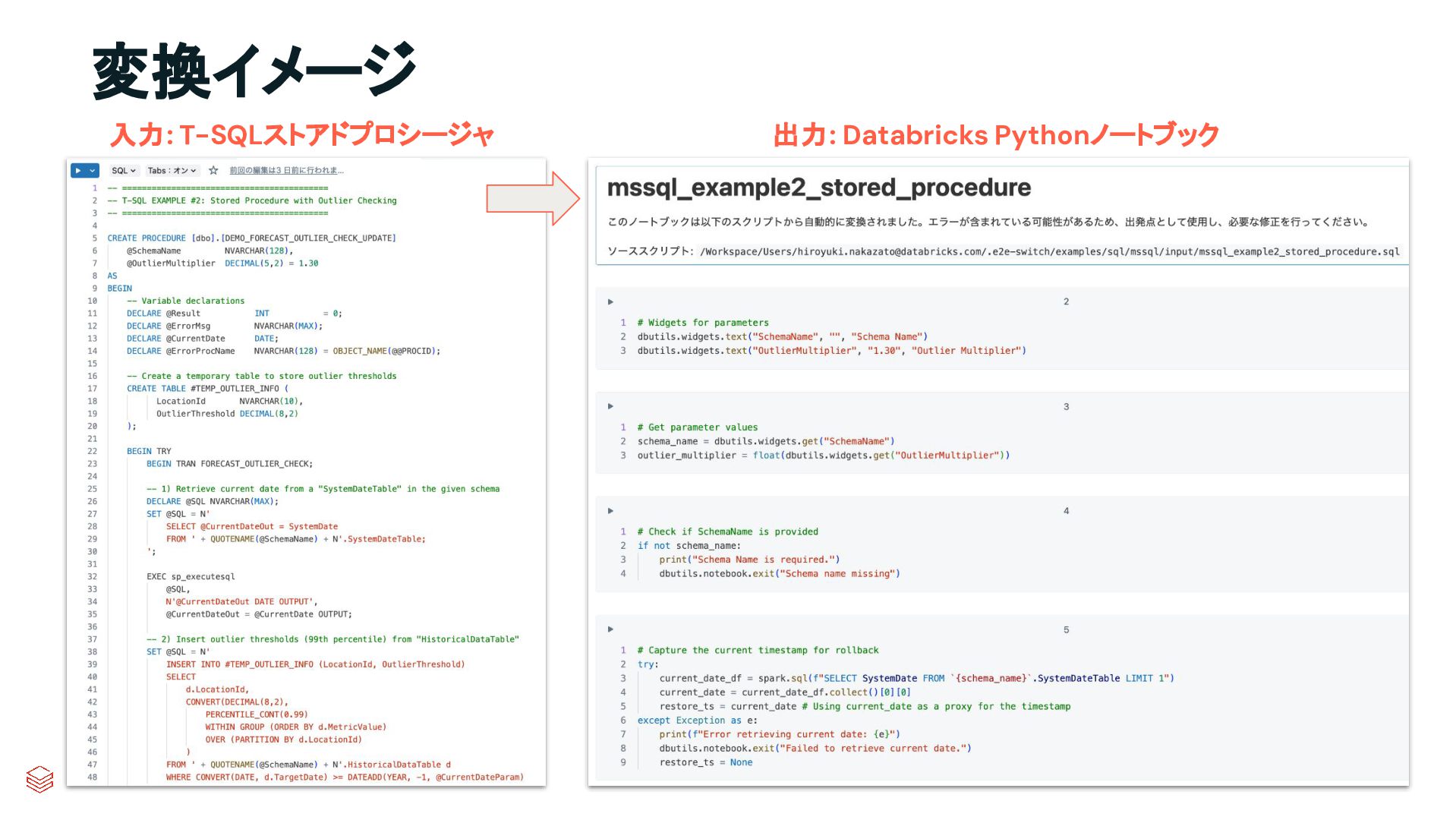Click the '-- Variable declarations' comment line
Viewport: 1456px width, 820px height.
[x=185, y=301]
